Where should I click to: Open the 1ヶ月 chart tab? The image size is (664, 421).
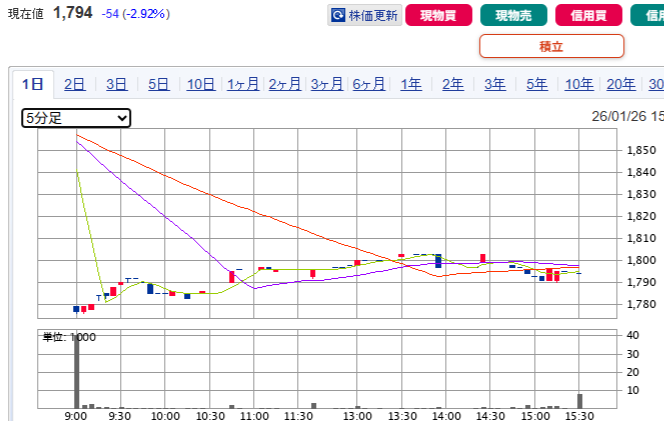[243, 85]
